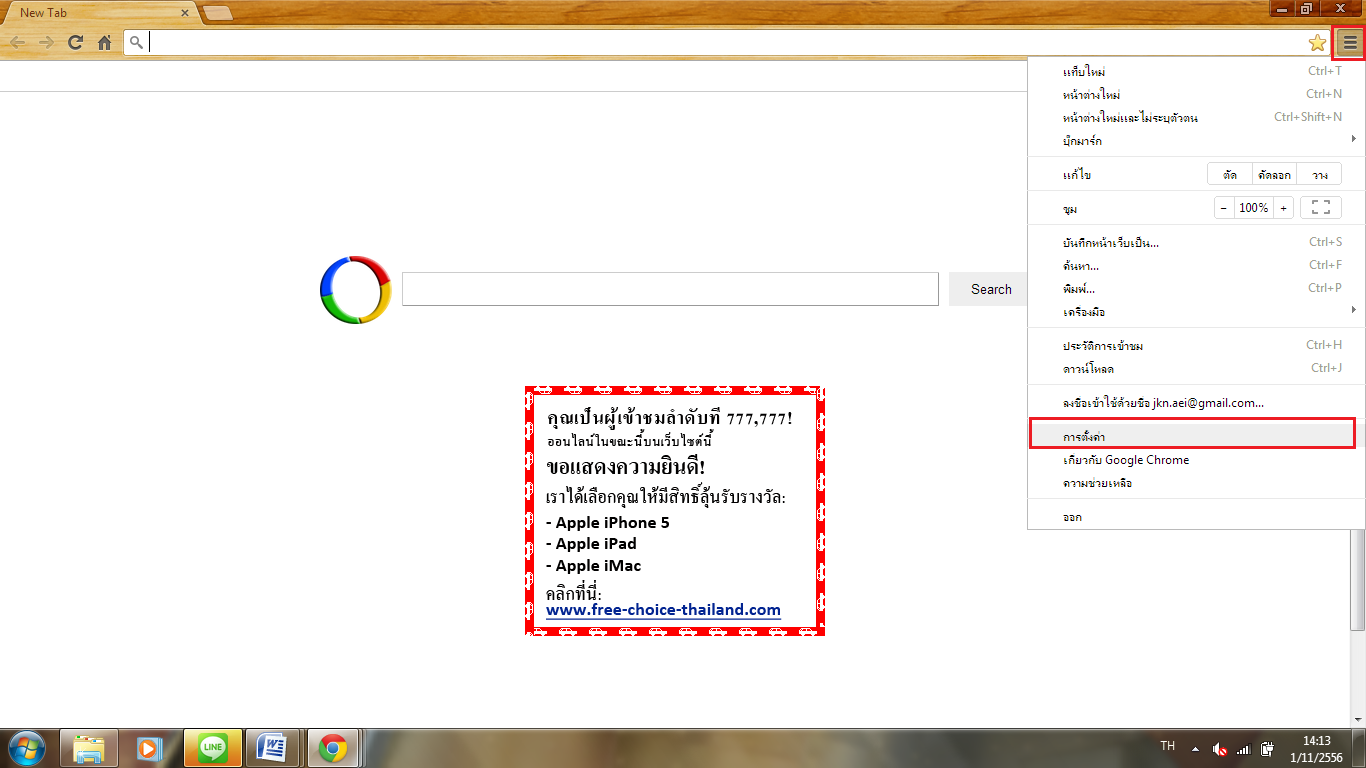Click the Chrome taskbar icon
Screen dimensions: 1366x768
pyautogui.click(x=334, y=748)
